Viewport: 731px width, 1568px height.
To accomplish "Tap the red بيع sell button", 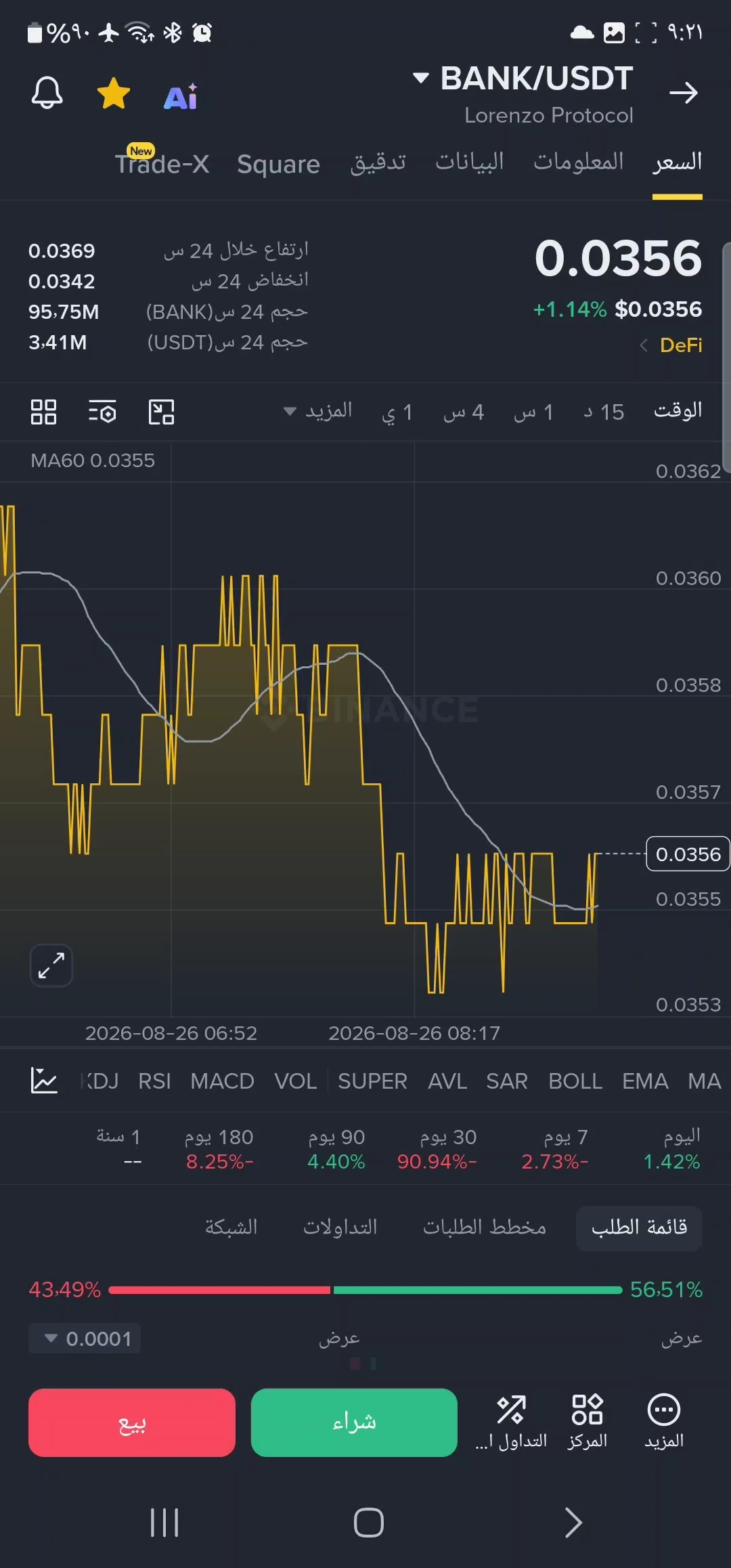I will (x=132, y=1422).
